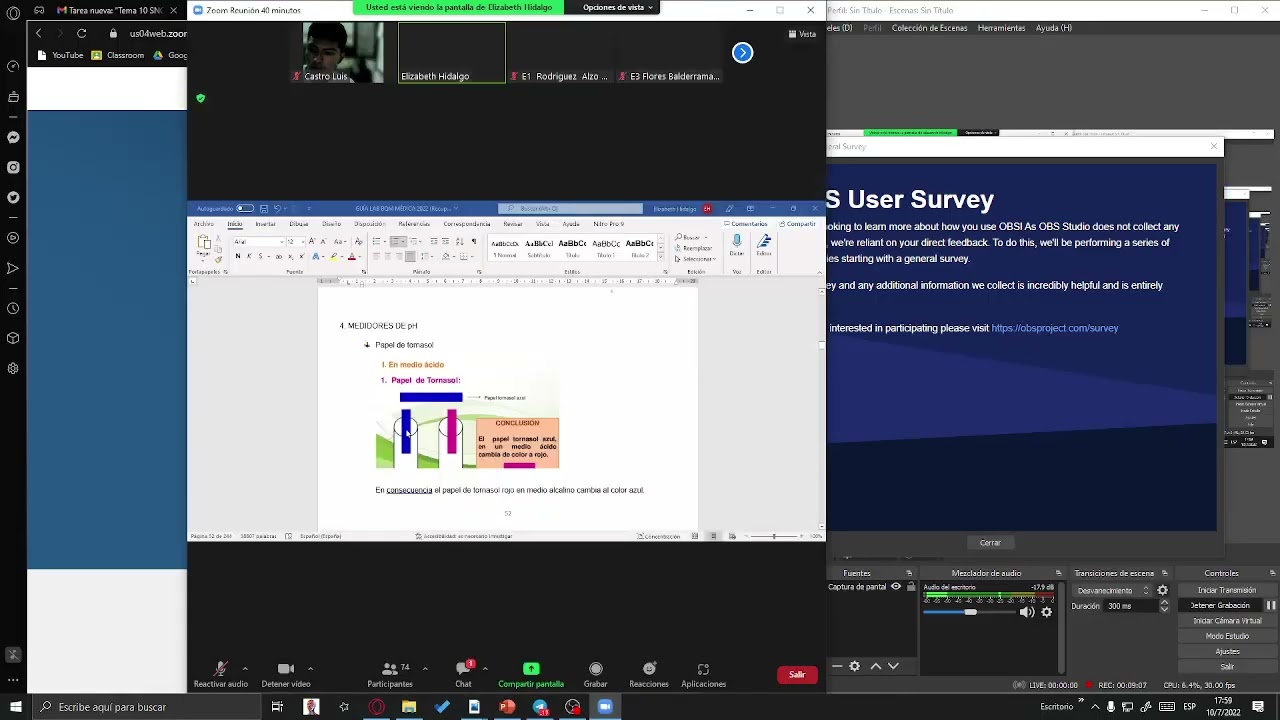This screenshot has width=1280, height=720.
Task: Click Detener Grabación button
Action: pyautogui.click(x=1220, y=605)
